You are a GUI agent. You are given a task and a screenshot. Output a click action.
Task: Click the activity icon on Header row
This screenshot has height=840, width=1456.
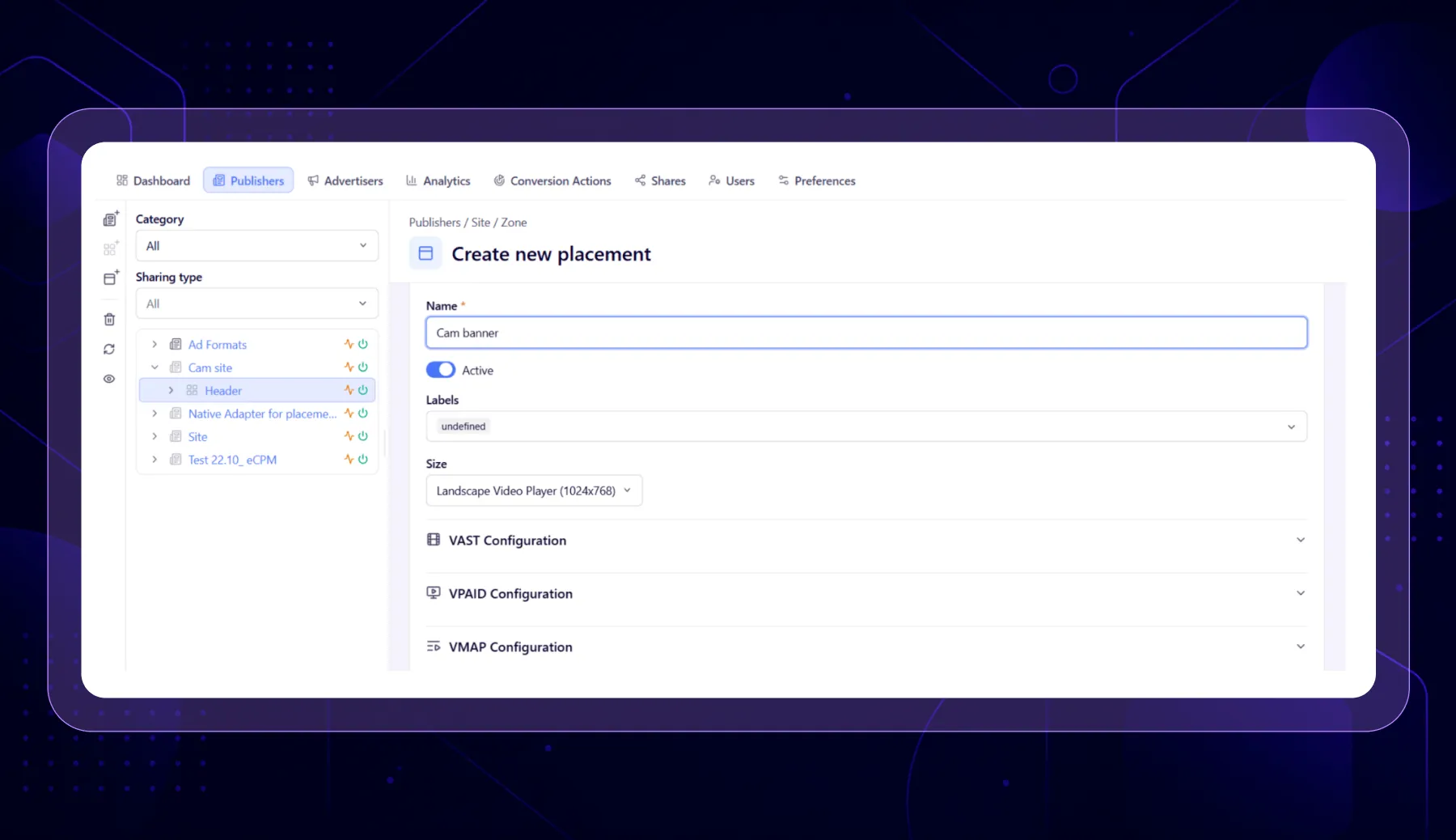(349, 390)
